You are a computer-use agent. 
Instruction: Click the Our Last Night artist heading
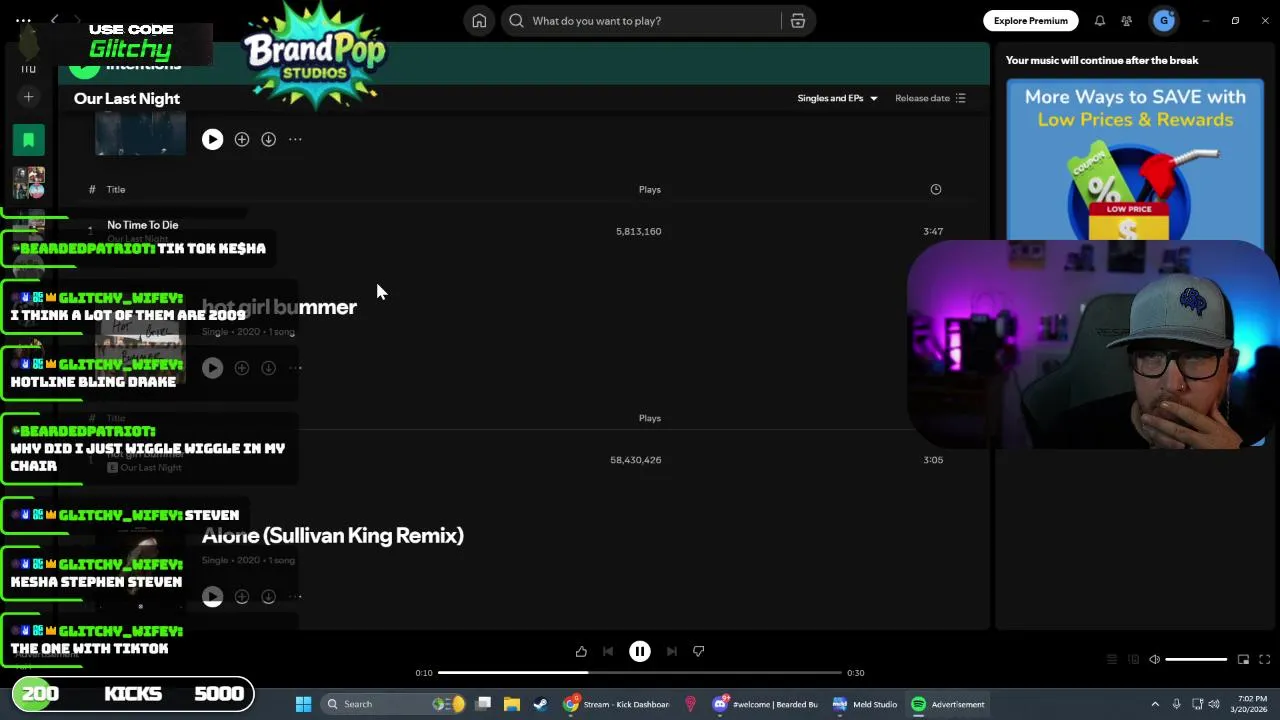[127, 98]
